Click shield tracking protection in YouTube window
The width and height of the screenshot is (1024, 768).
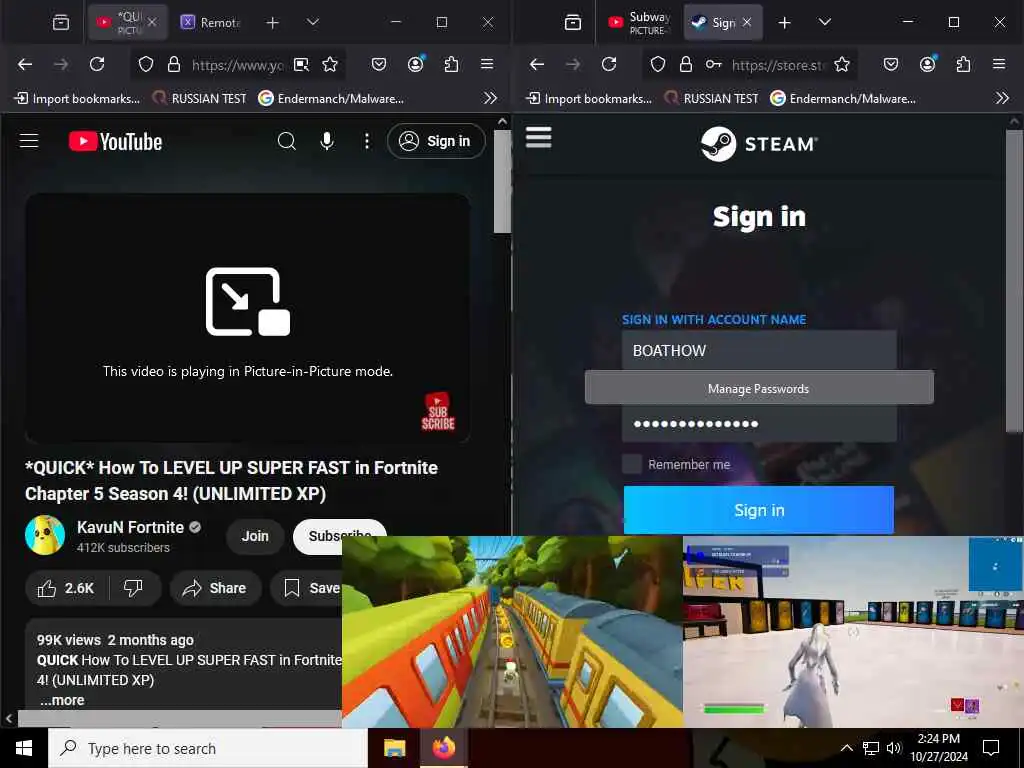tap(146, 64)
